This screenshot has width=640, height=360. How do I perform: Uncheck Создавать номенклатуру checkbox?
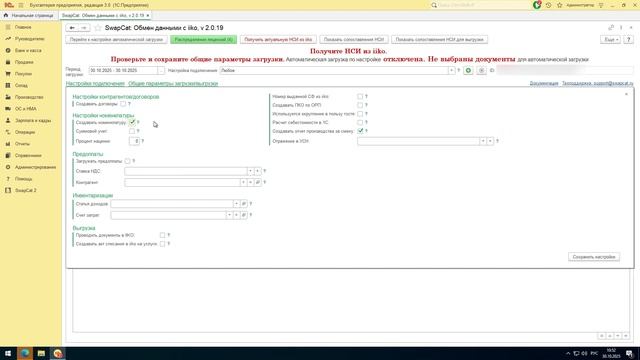[x=132, y=122]
